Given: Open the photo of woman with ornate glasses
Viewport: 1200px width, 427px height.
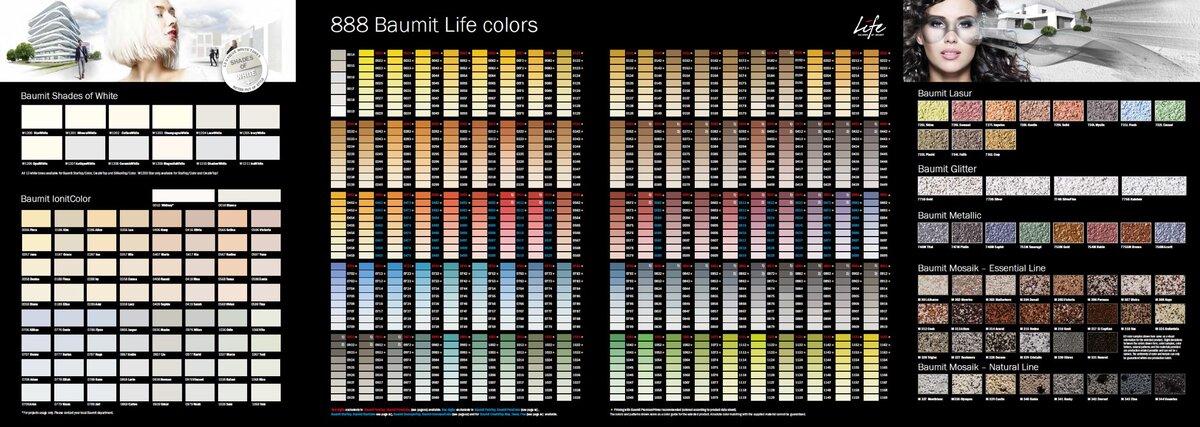Looking at the screenshot, I should coord(948,40).
